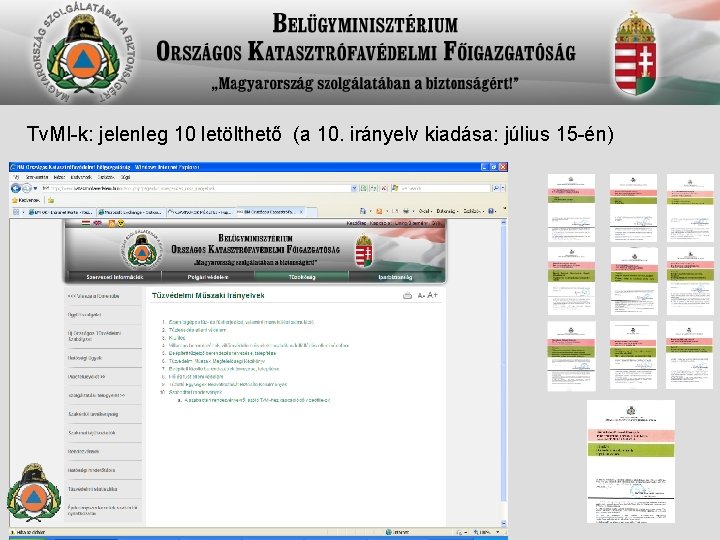Screen dimensions: 720x540
Task: Open the Oldal dropdown in command bar
Action: [424, 211]
